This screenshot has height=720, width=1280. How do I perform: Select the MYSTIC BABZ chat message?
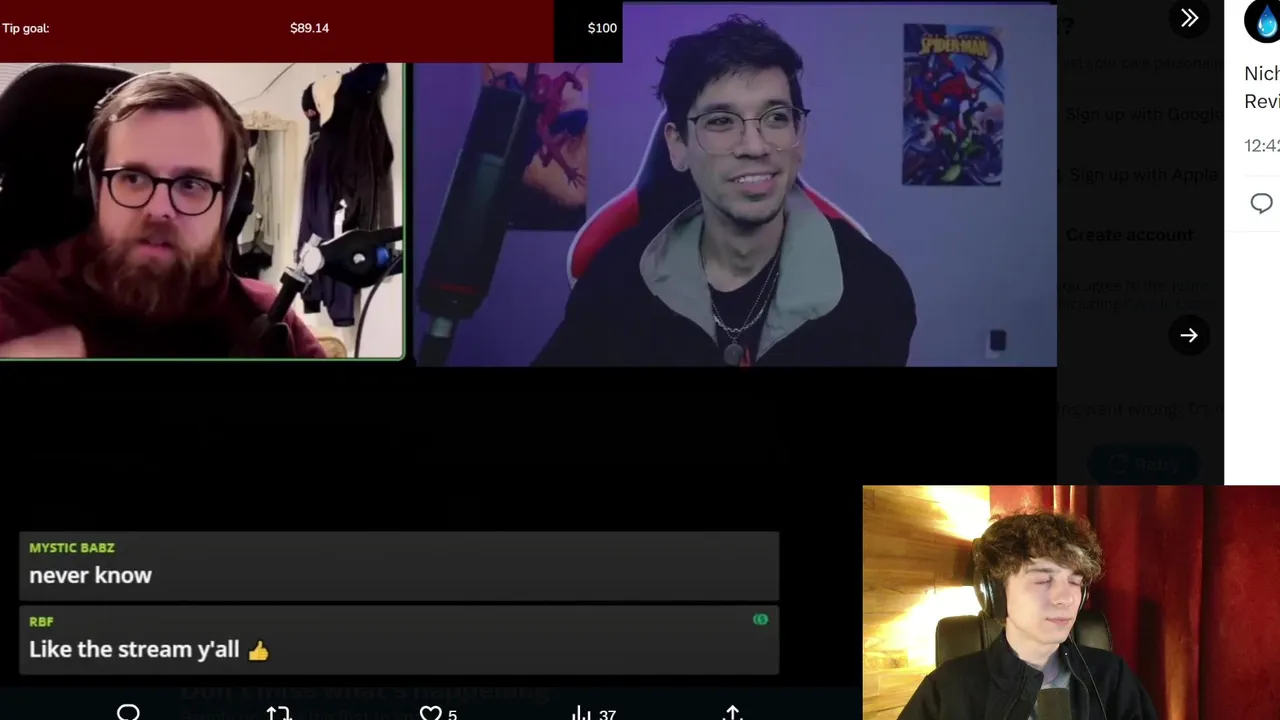click(399, 566)
